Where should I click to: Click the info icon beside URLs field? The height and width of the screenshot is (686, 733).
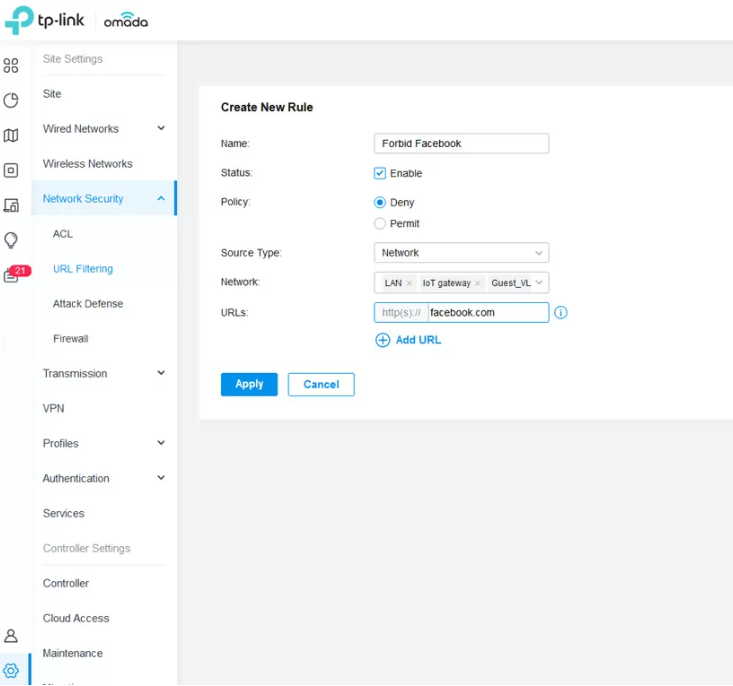[x=561, y=313]
